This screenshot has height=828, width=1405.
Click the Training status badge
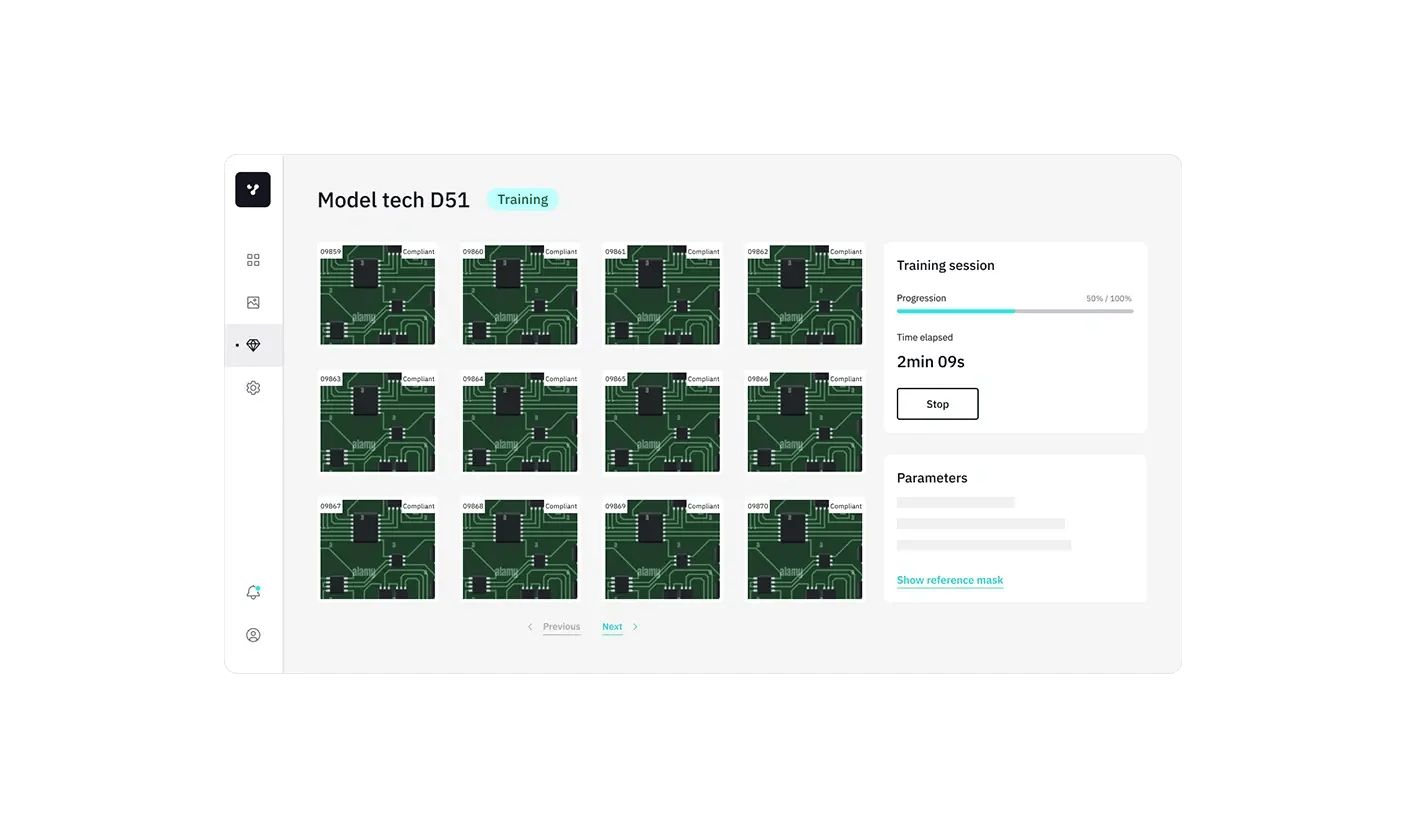tap(522, 199)
